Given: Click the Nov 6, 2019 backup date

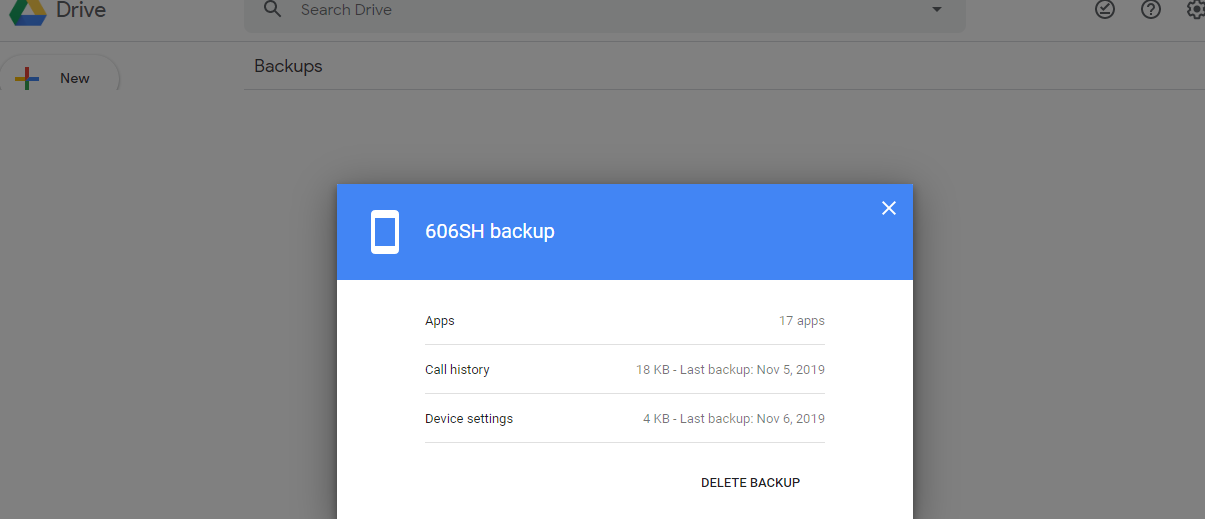Looking at the screenshot, I should [x=789, y=419].
